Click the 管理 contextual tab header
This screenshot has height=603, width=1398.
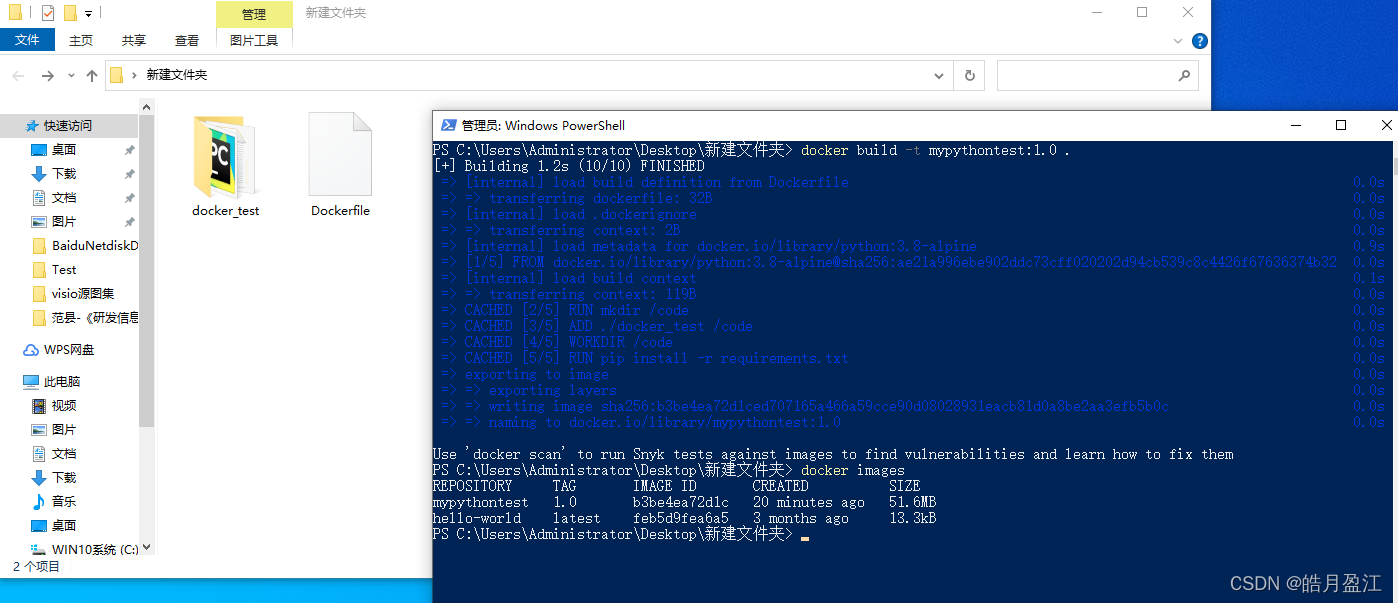coord(254,14)
